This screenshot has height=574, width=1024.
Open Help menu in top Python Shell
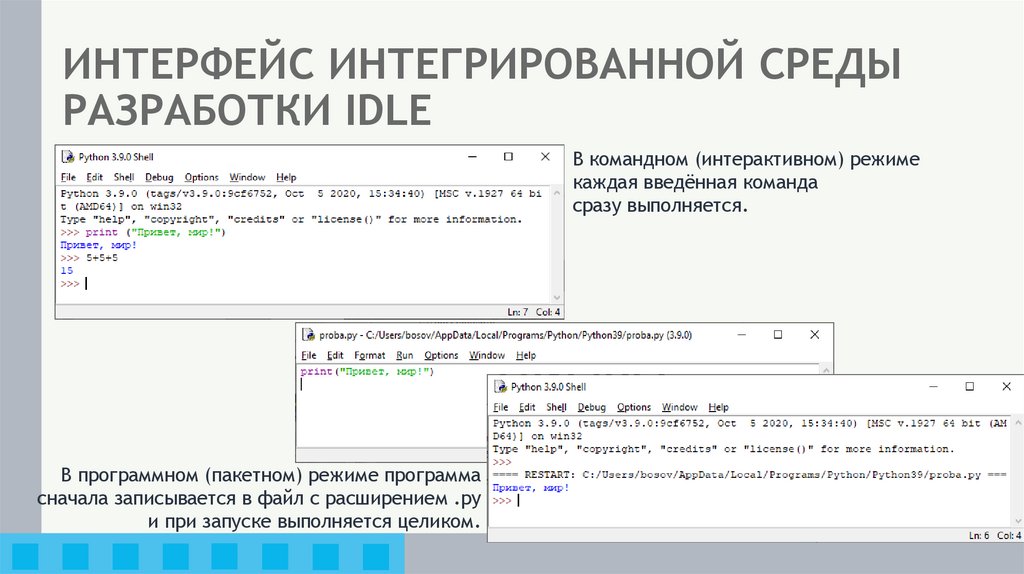[286, 177]
